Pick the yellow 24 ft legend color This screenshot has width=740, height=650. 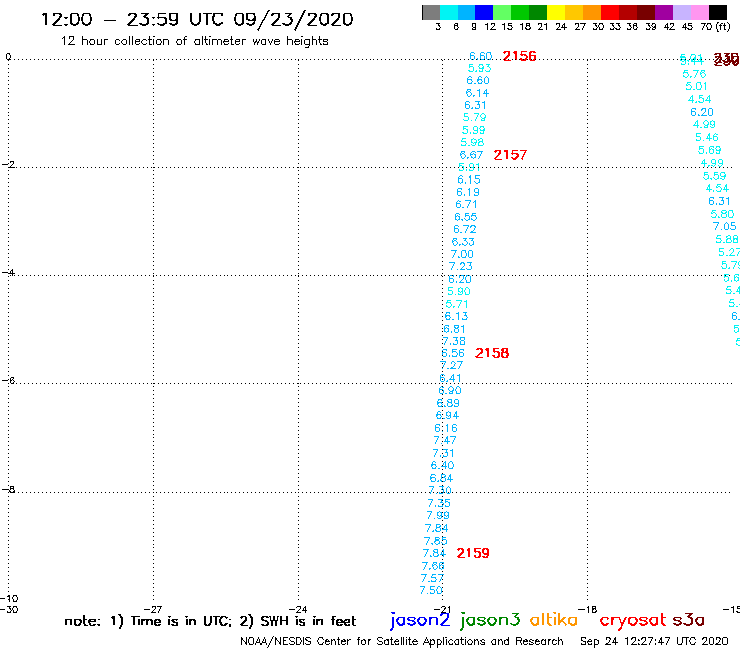click(x=556, y=12)
